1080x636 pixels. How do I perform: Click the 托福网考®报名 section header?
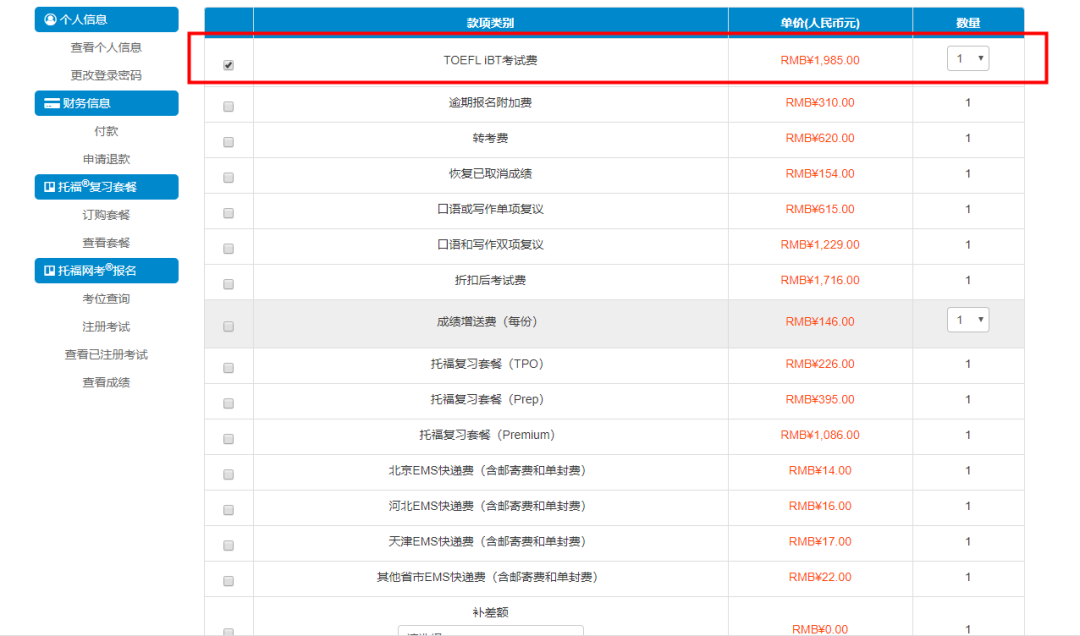106,270
